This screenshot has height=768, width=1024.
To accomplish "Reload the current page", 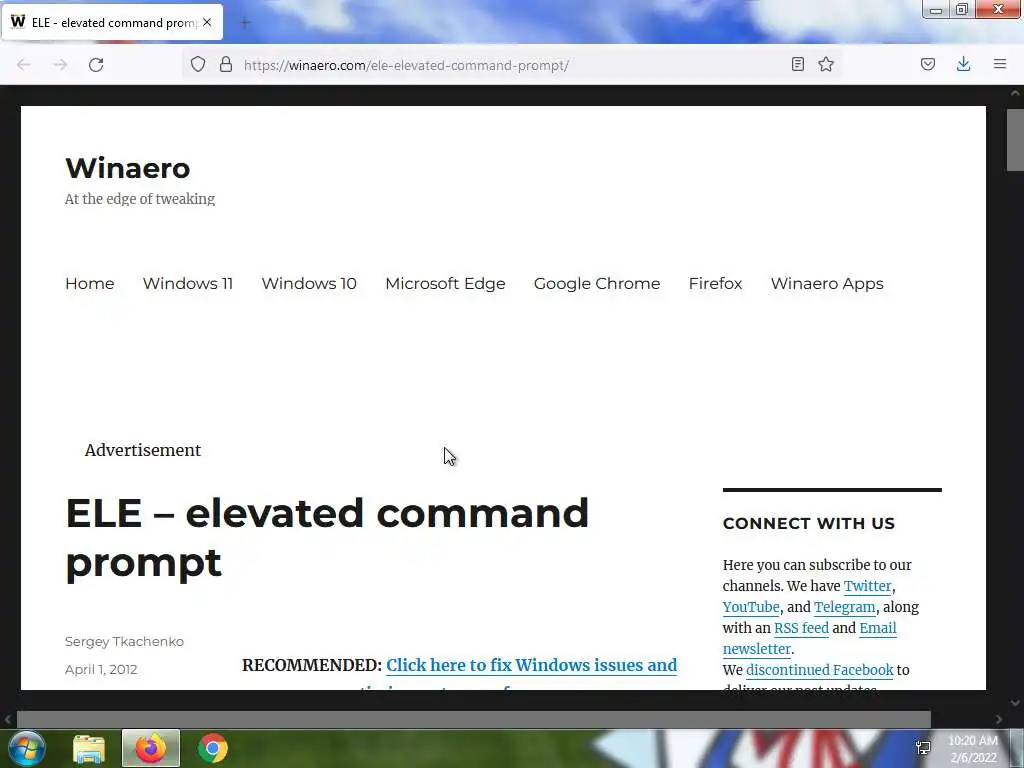I will [x=96, y=64].
